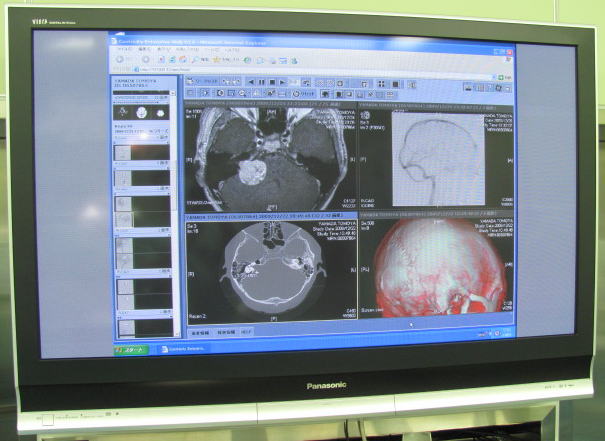Click the browser Back button
605x441 pixels.
[120, 58]
